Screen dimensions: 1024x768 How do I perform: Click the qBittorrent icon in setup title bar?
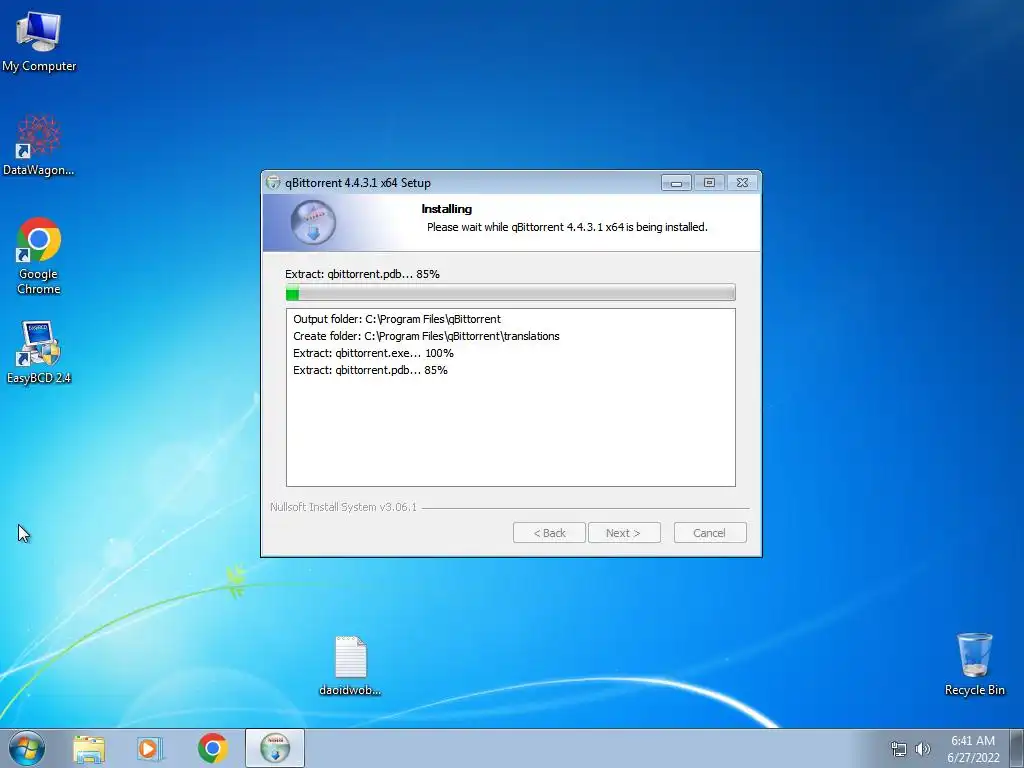[x=273, y=183]
